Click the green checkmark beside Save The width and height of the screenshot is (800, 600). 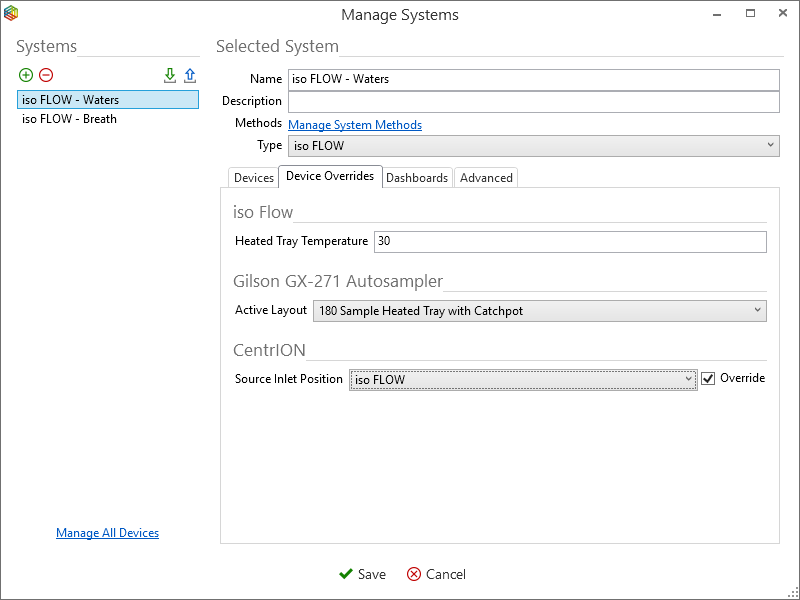[x=346, y=574]
